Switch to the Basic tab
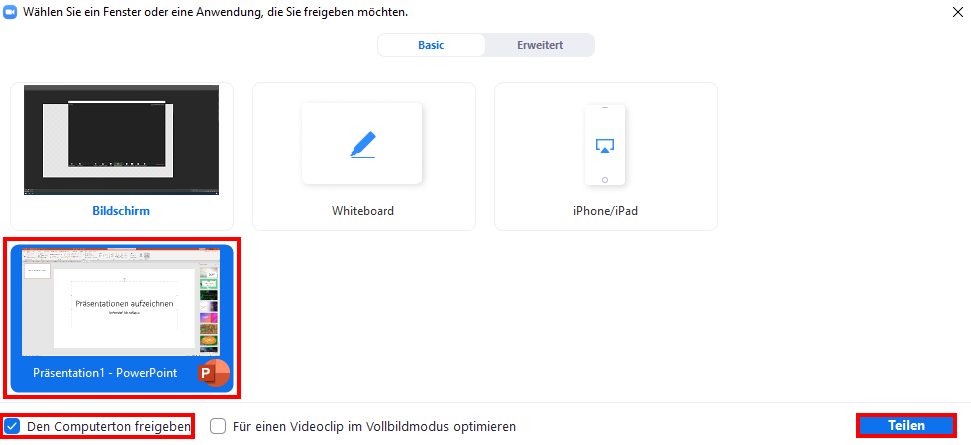The height and width of the screenshot is (445, 971). coord(431,45)
